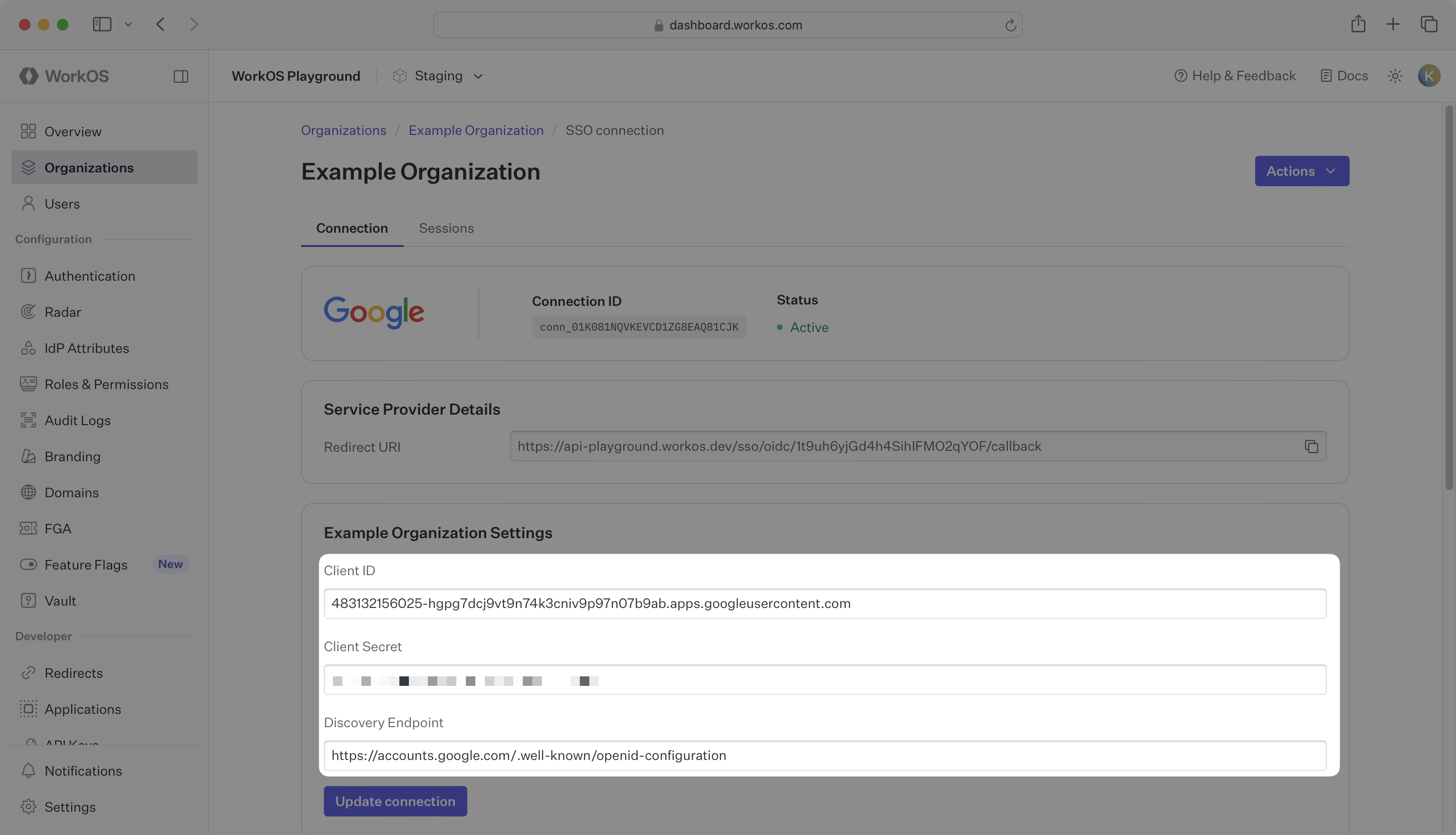Switch to the Sessions tab
The width and height of the screenshot is (1456, 835).
point(446,228)
